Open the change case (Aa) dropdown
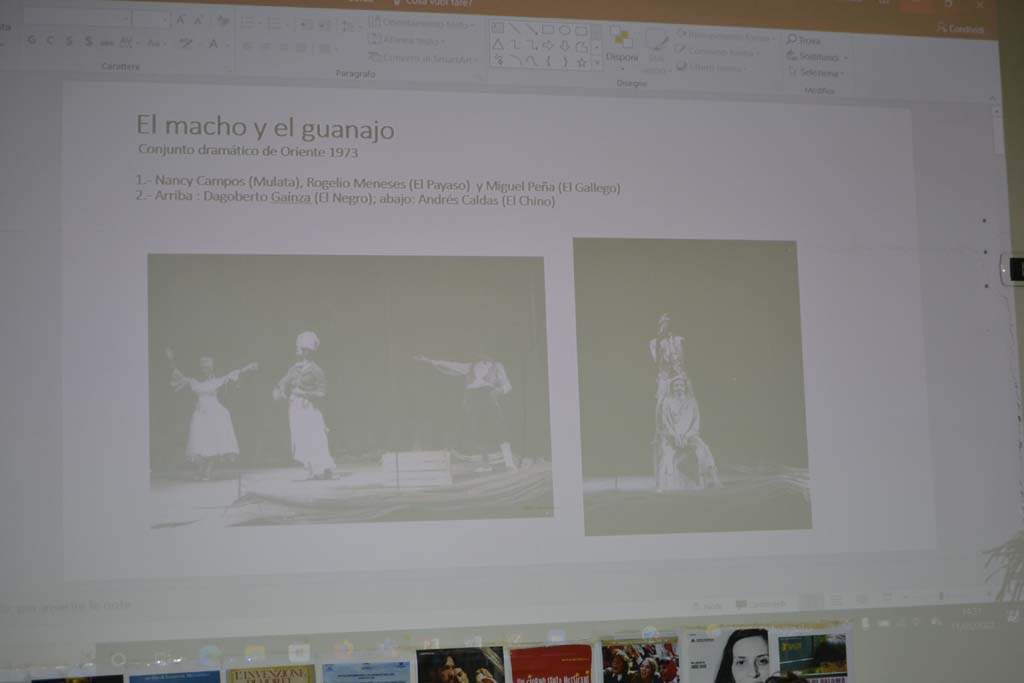This screenshot has height=683, width=1024. coord(155,44)
